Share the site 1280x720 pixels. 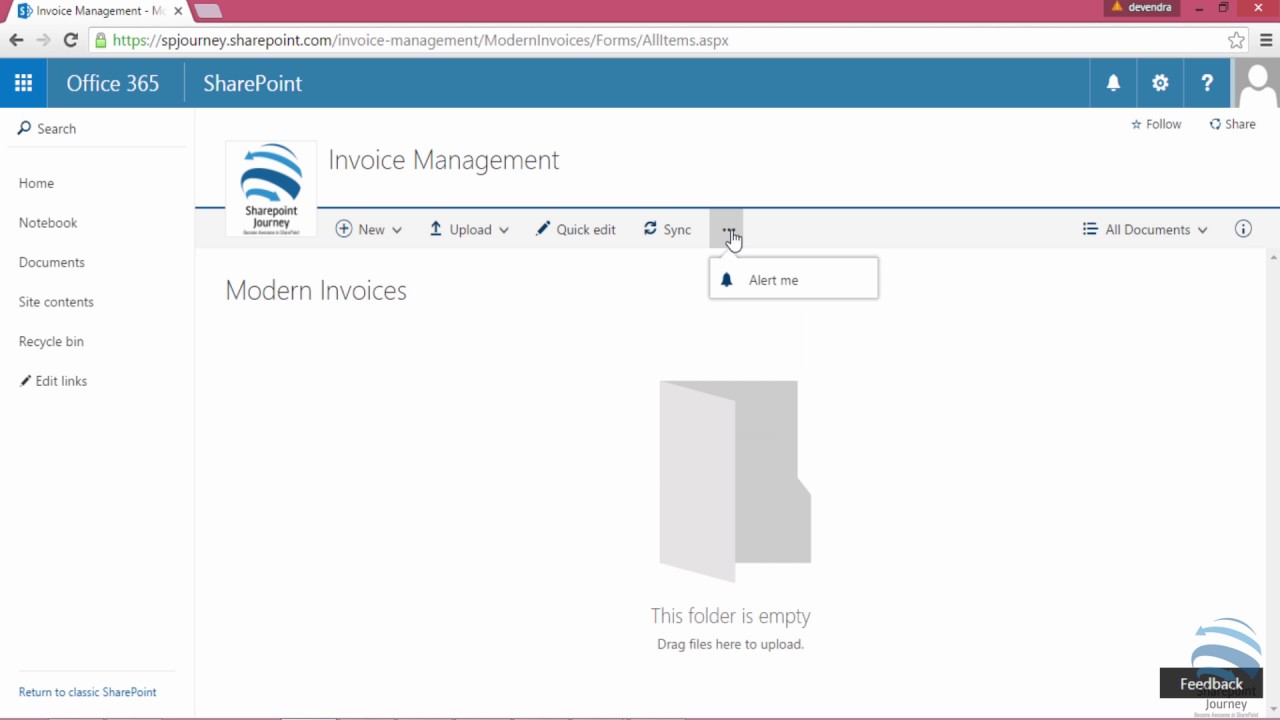coord(1232,123)
